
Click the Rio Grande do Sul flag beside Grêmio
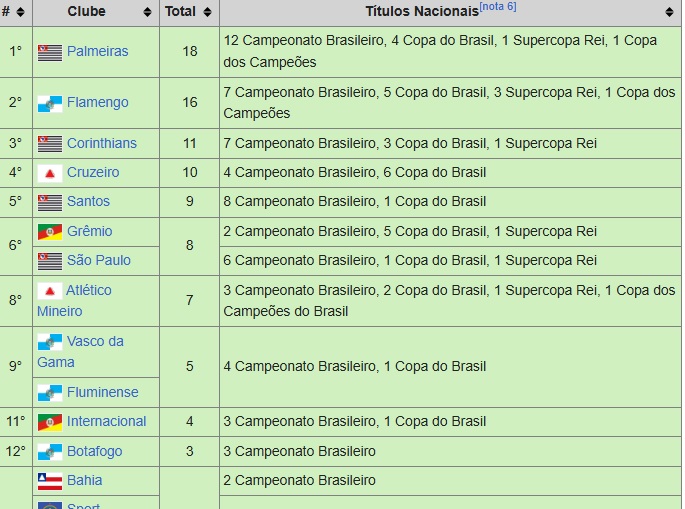click(x=50, y=232)
